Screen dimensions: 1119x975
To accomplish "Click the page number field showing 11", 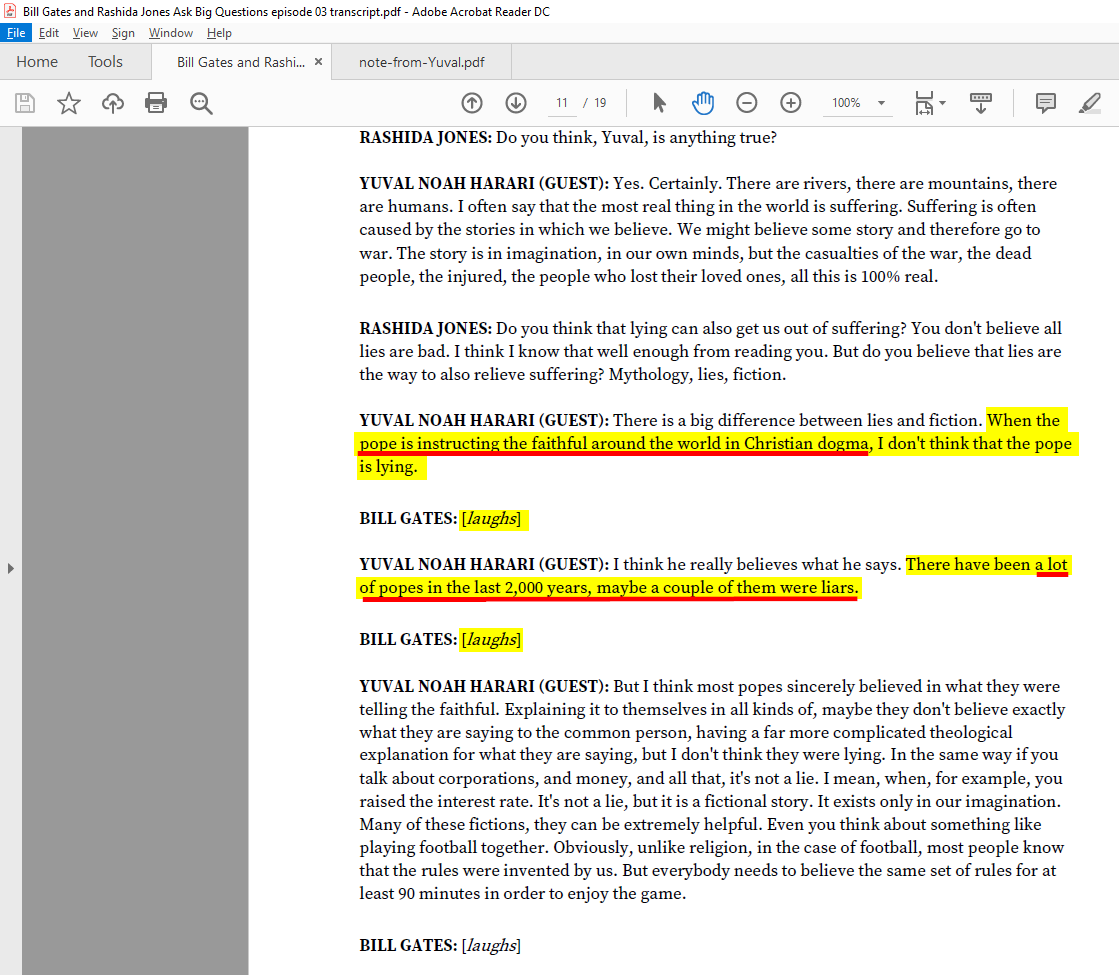I will coord(562,103).
